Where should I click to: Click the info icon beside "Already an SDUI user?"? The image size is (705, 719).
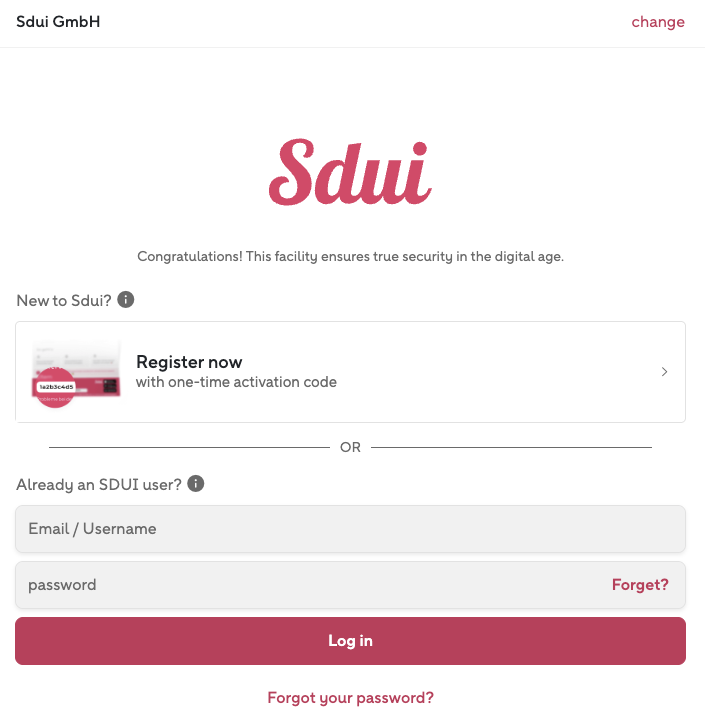(x=196, y=484)
